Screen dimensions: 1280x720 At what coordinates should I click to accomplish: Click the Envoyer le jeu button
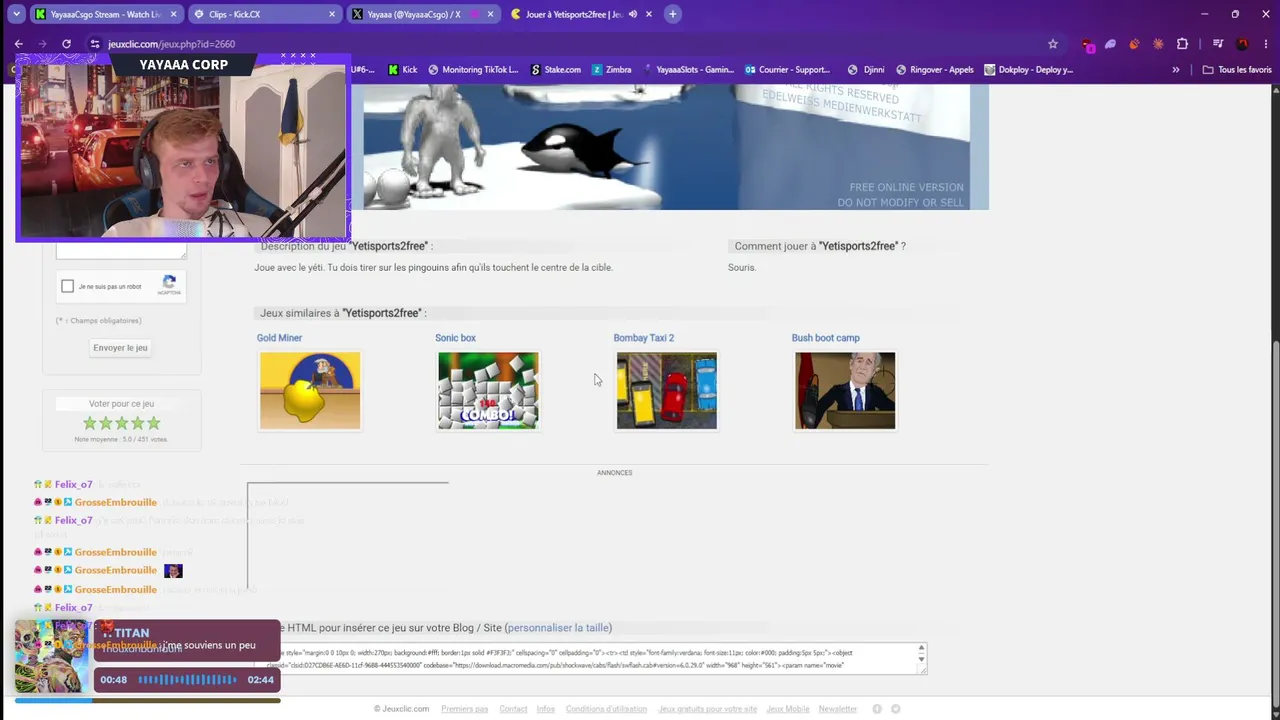(x=120, y=348)
